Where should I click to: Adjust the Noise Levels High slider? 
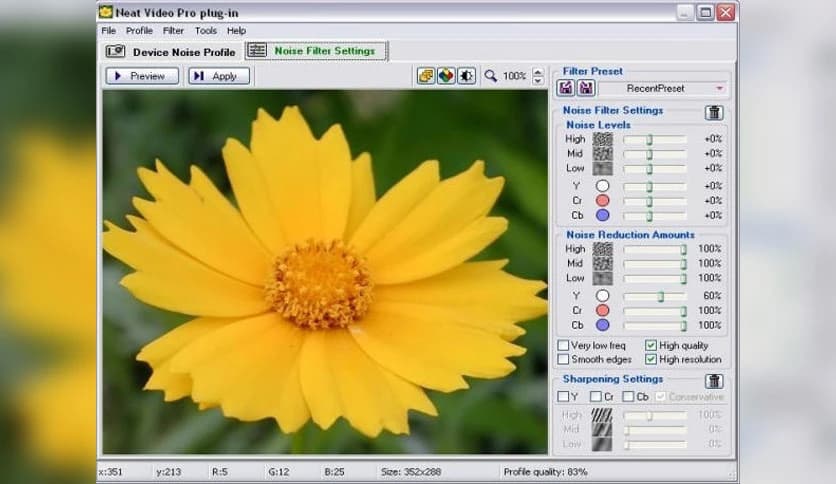pos(655,139)
